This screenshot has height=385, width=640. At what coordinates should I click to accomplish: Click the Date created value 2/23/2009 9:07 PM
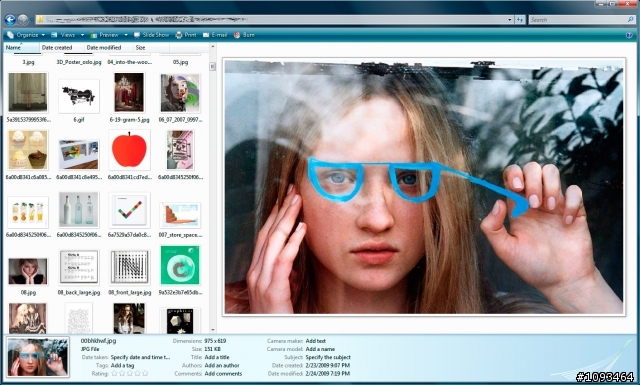coord(327,365)
